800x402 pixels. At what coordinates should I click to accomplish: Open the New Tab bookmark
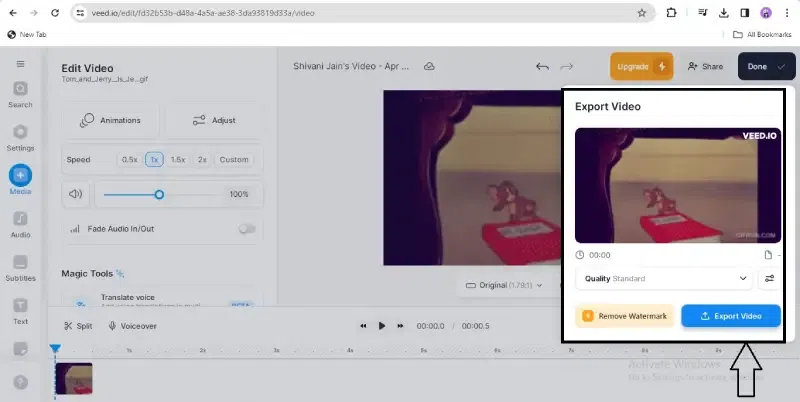coord(27,35)
